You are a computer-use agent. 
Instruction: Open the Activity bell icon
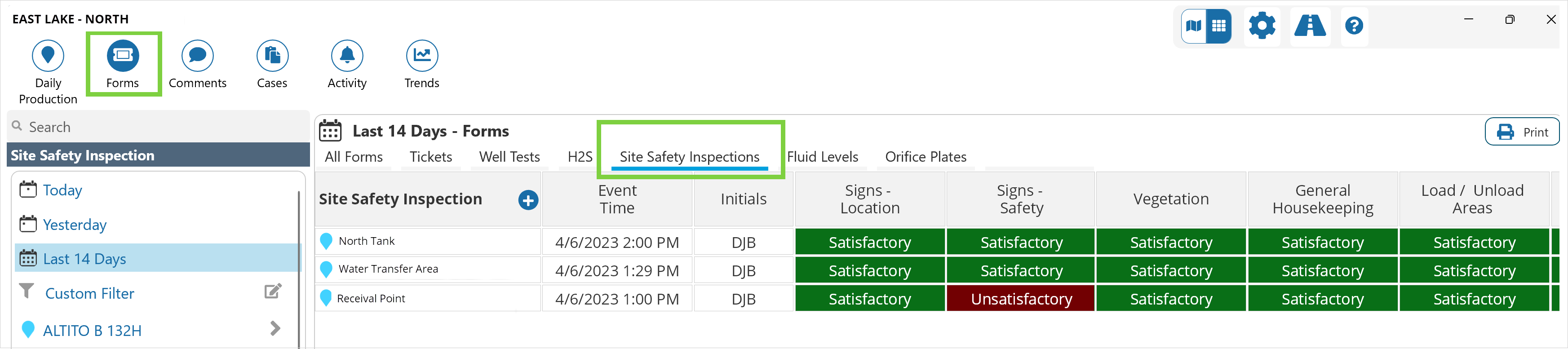pyautogui.click(x=347, y=56)
